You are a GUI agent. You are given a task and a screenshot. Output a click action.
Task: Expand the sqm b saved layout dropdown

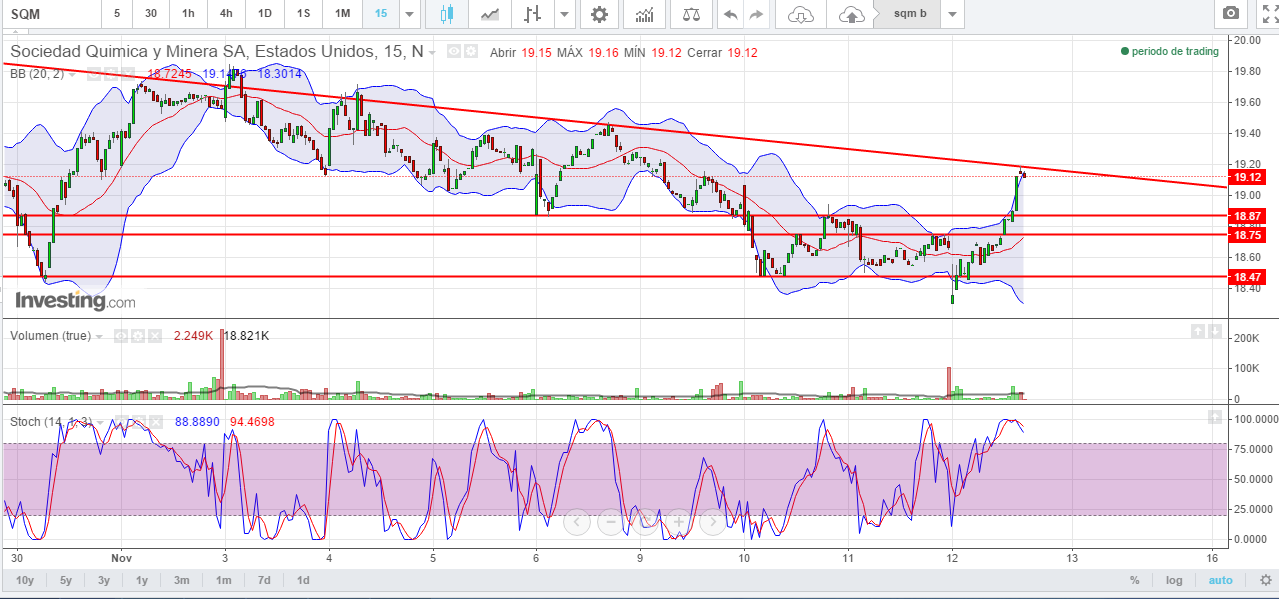[x=952, y=14]
